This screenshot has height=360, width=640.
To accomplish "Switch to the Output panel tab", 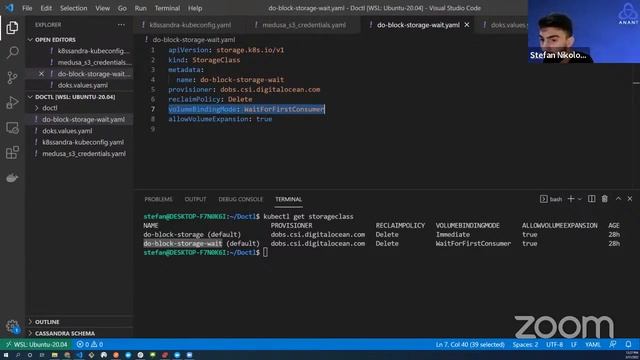I will (x=195, y=199).
